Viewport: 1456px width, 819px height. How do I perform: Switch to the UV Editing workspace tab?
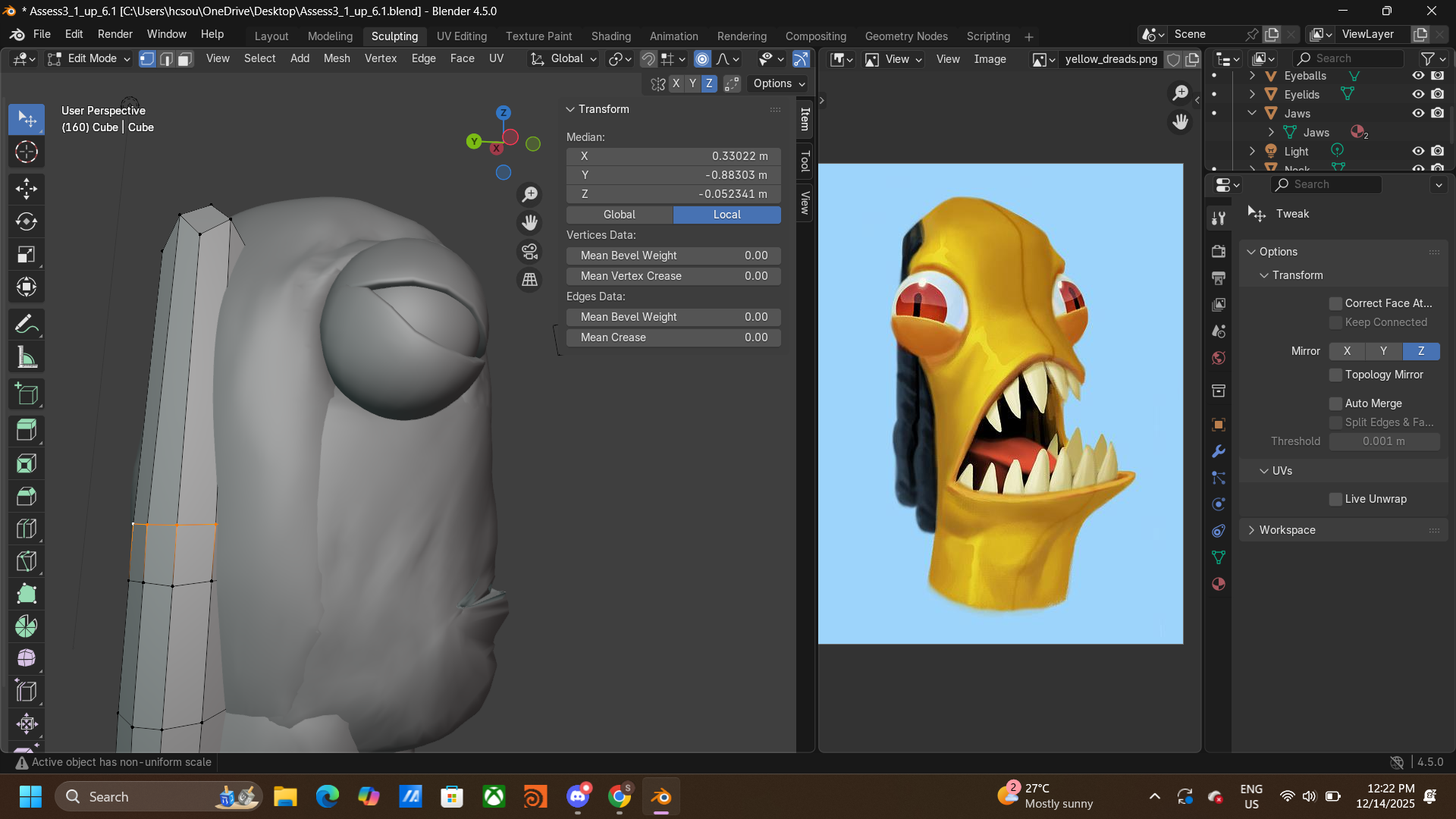461,36
